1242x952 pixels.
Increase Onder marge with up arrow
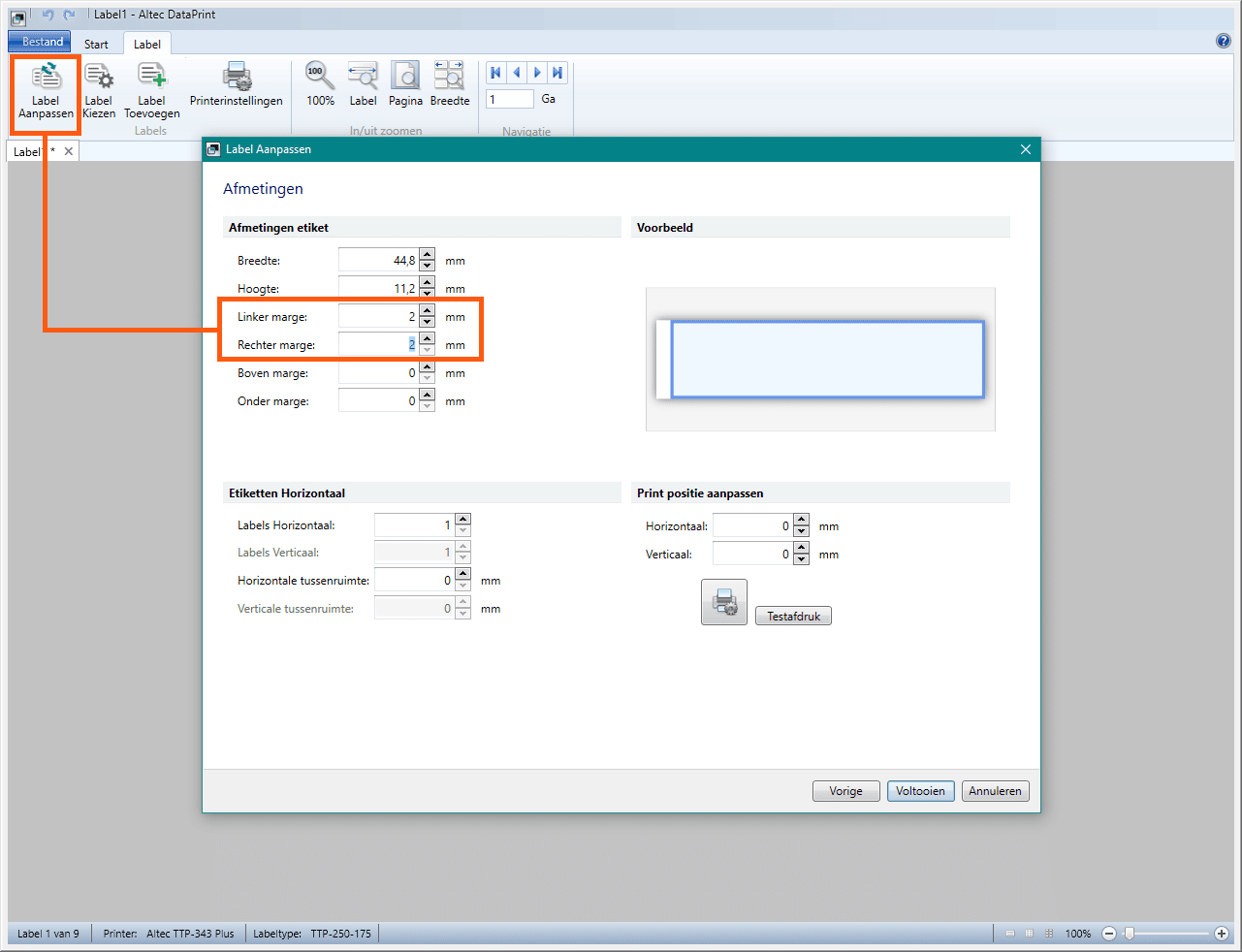[428, 396]
